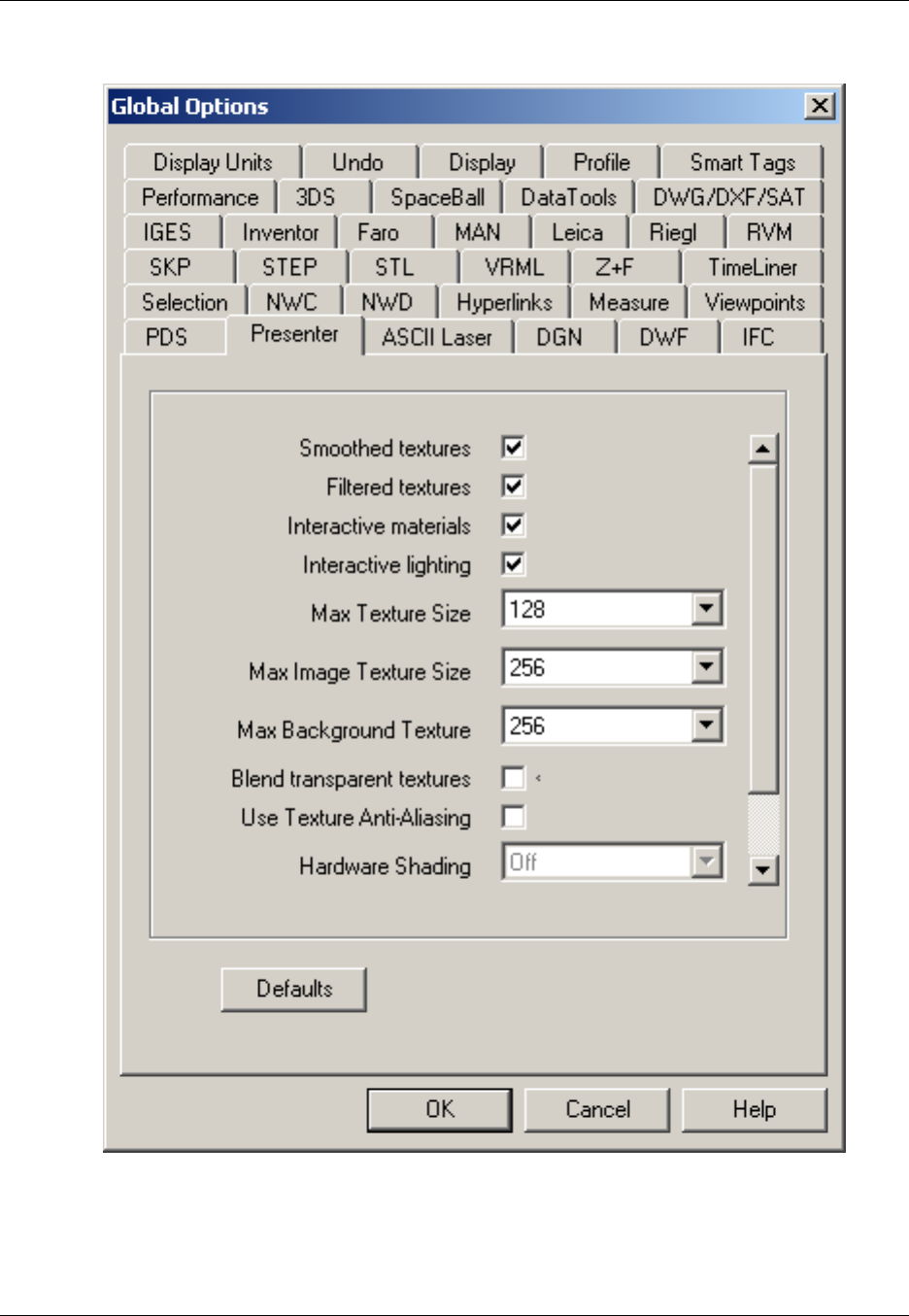The image size is (909, 1316).
Task: Click the Defaults button
Action: 294,989
